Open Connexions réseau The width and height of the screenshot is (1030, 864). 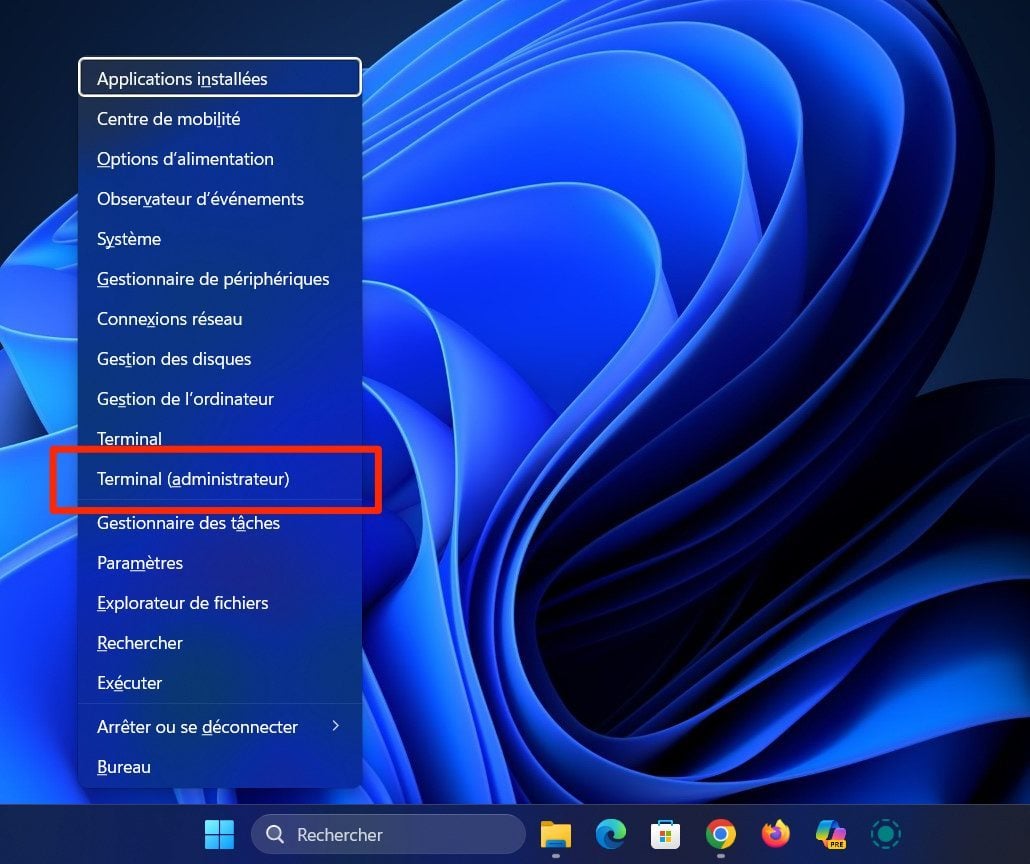[219, 319]
